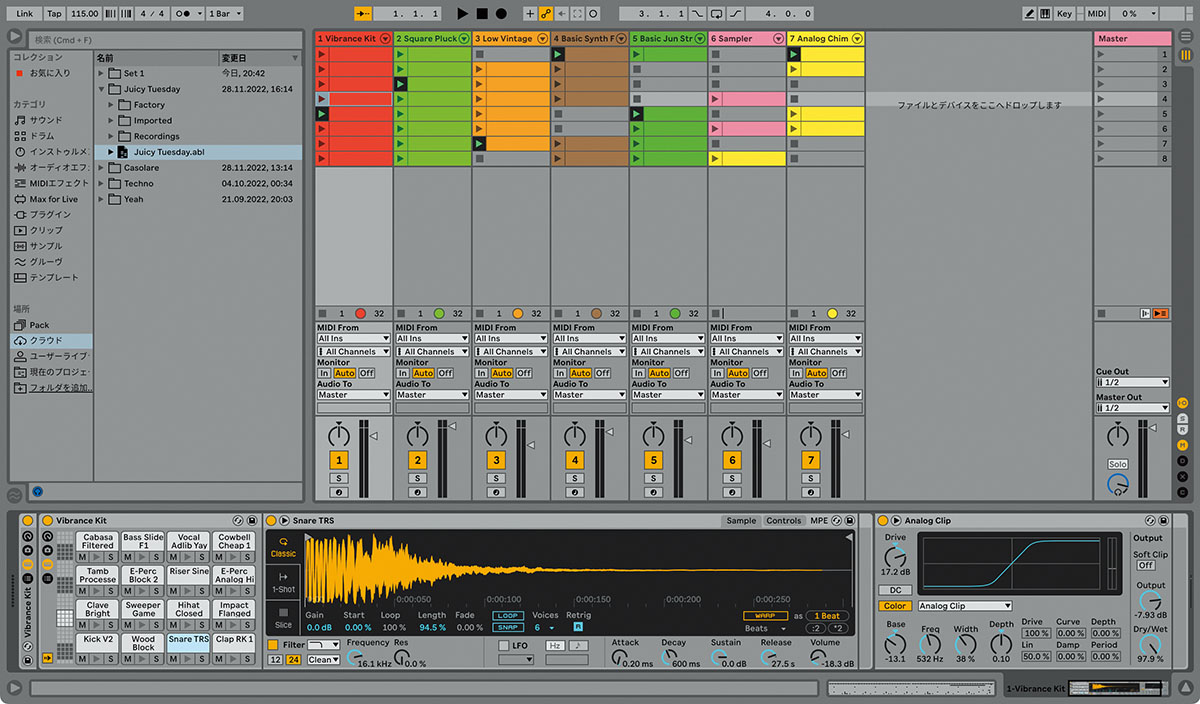The image size is (1200, 704).
Task: Toggle the Key map mode button
Action: (1065, 14)
